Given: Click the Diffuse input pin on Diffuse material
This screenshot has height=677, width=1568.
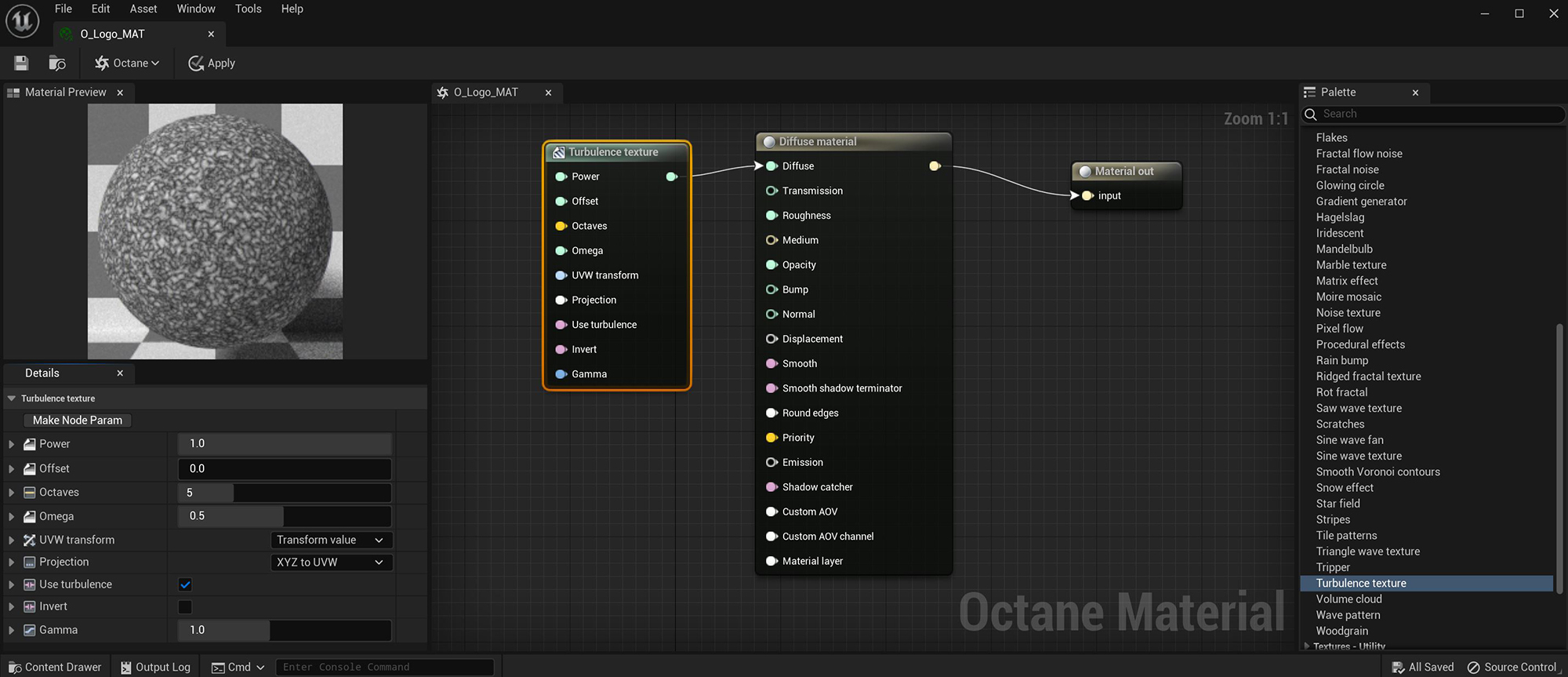Looking at the screenshot, I should pos(771,166).
